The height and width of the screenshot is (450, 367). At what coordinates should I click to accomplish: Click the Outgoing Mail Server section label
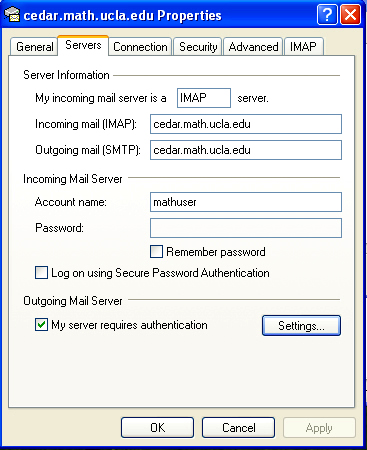point(73,301)
